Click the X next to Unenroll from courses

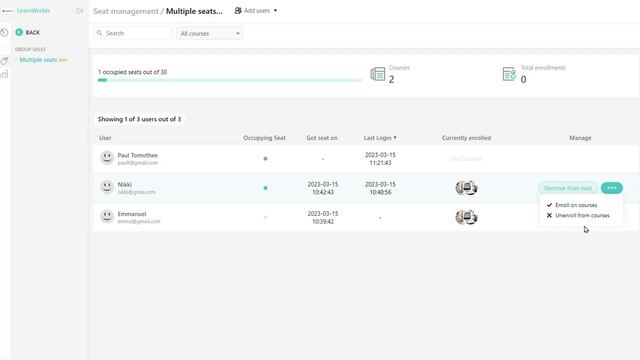pyautogui.click(x=549, y=215)
